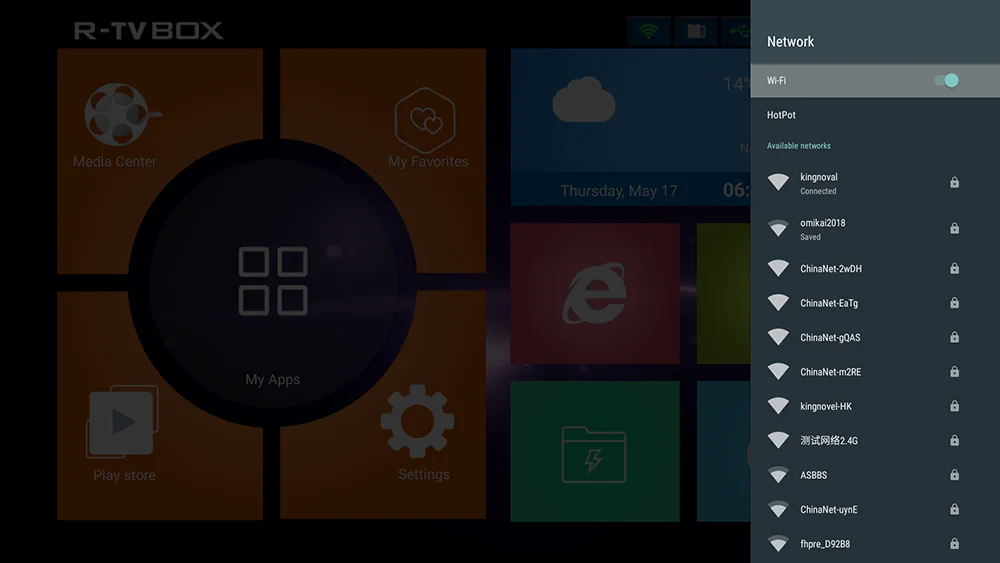
Task: Click the lock icon next to kingnovel-HK
Action: click(x=954, y=406)
